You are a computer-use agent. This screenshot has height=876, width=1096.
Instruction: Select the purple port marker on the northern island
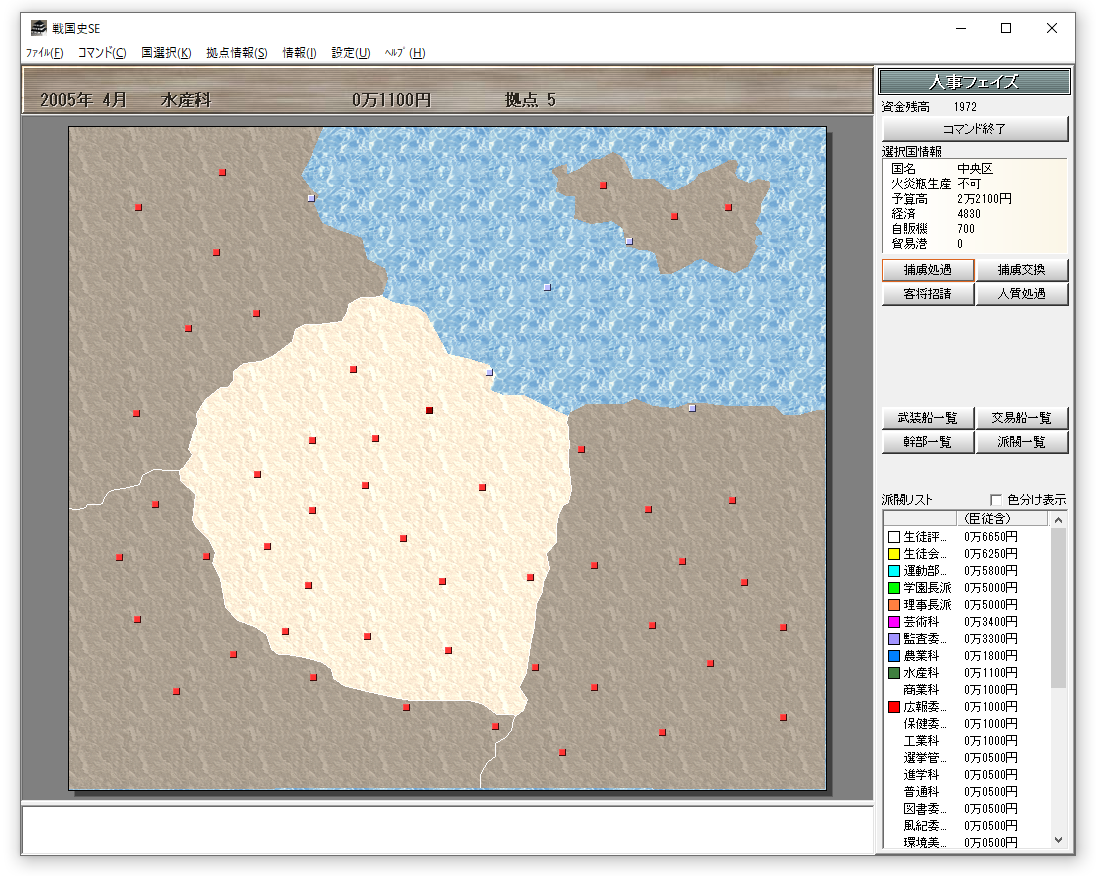point(629,241)
